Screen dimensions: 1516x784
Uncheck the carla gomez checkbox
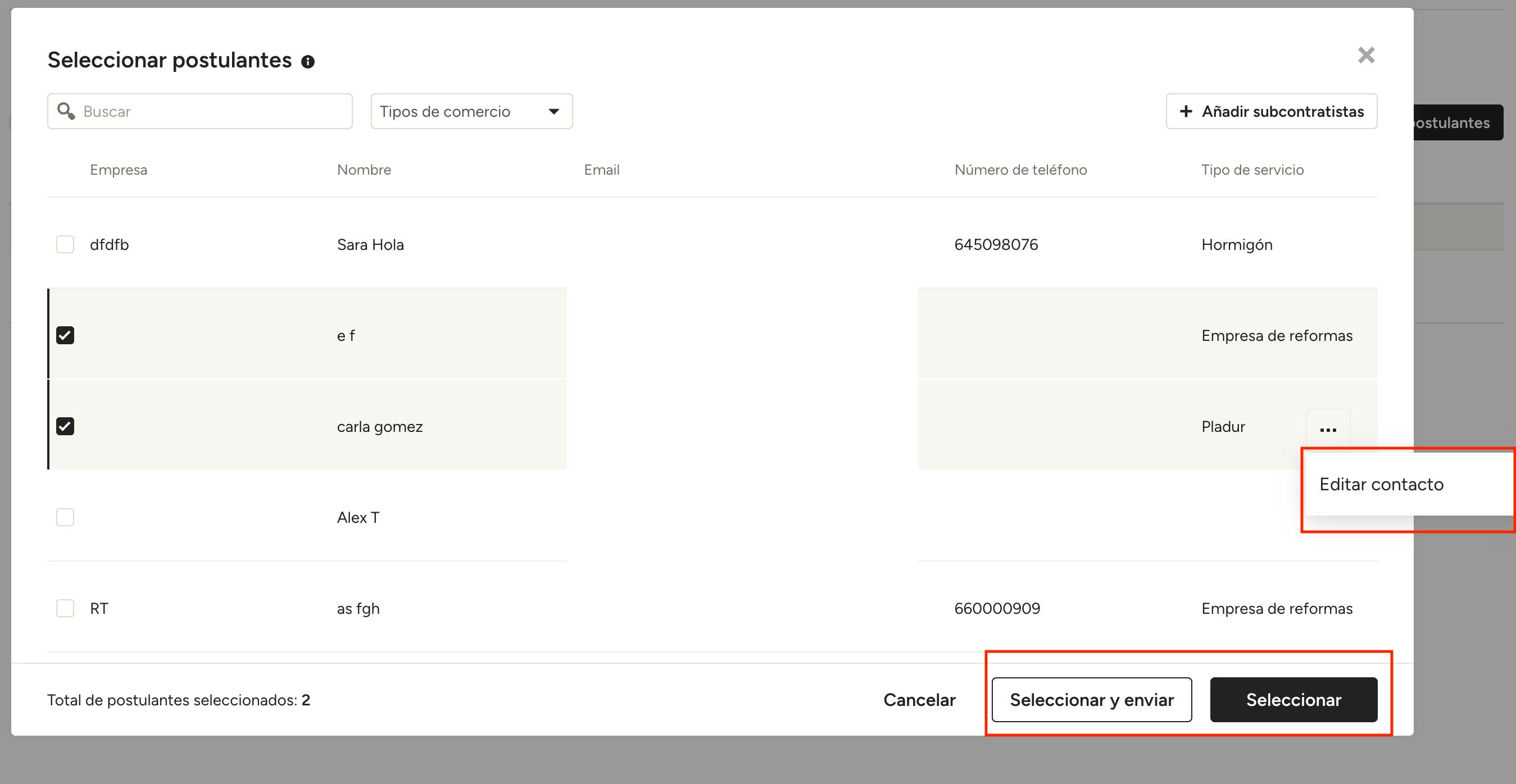65,426
